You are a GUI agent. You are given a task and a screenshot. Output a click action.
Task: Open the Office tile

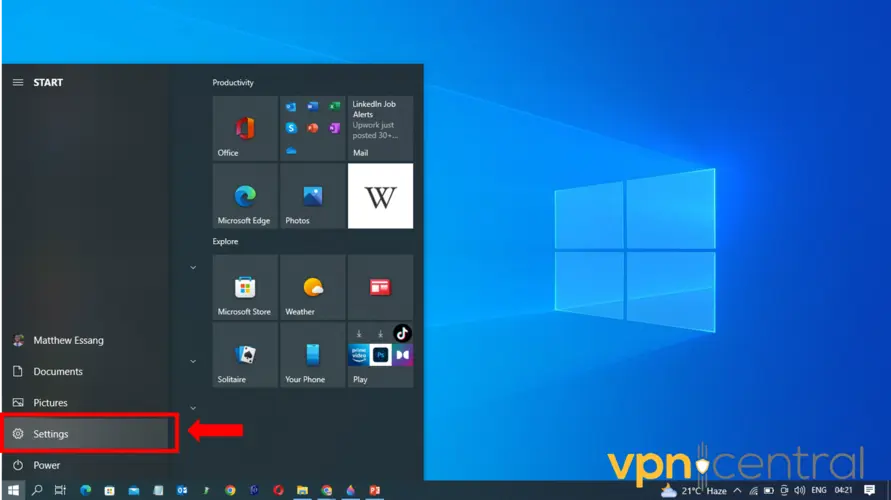point(245,128)
